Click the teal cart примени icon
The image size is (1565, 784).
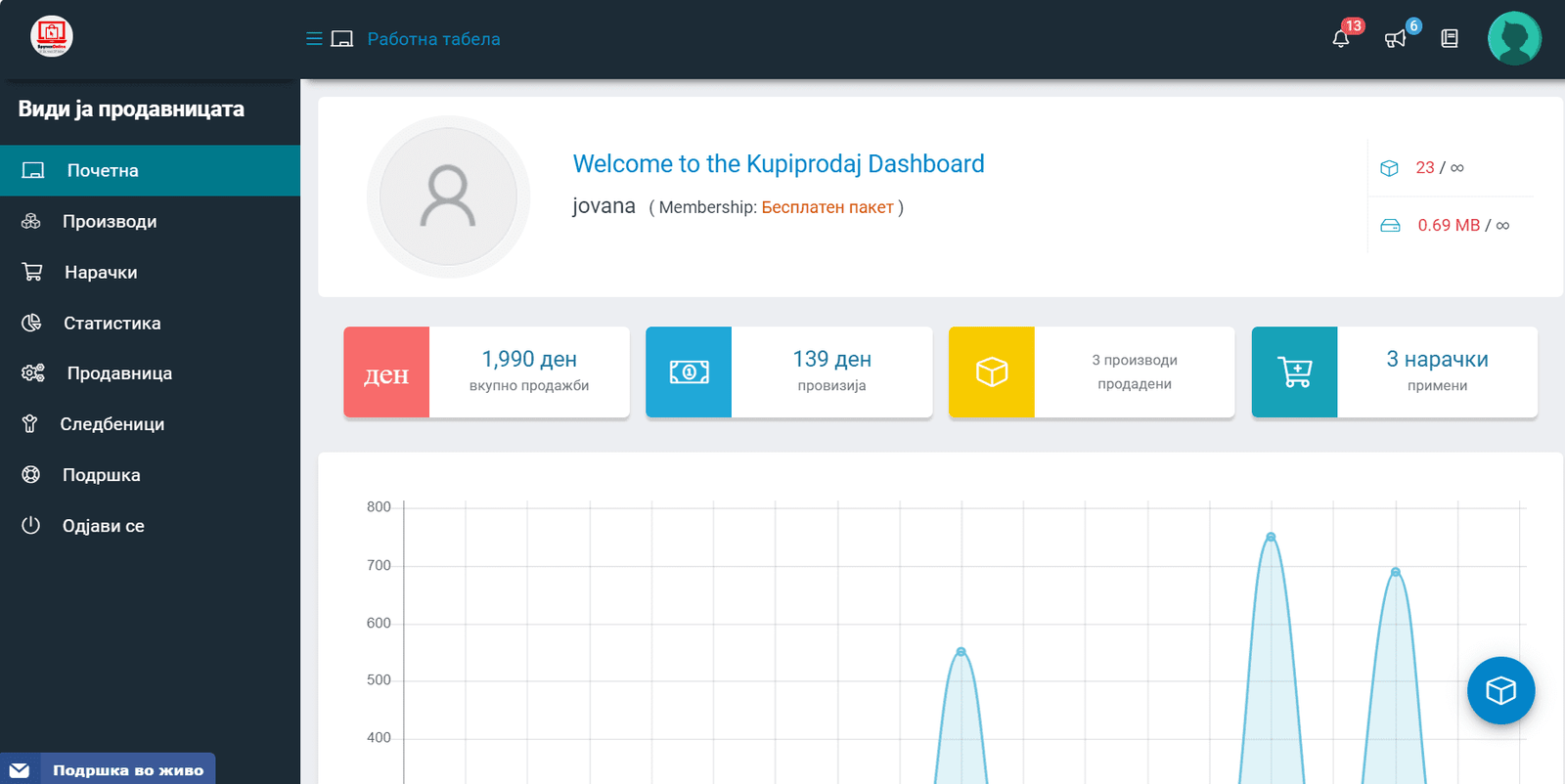tap(1294, 372)
